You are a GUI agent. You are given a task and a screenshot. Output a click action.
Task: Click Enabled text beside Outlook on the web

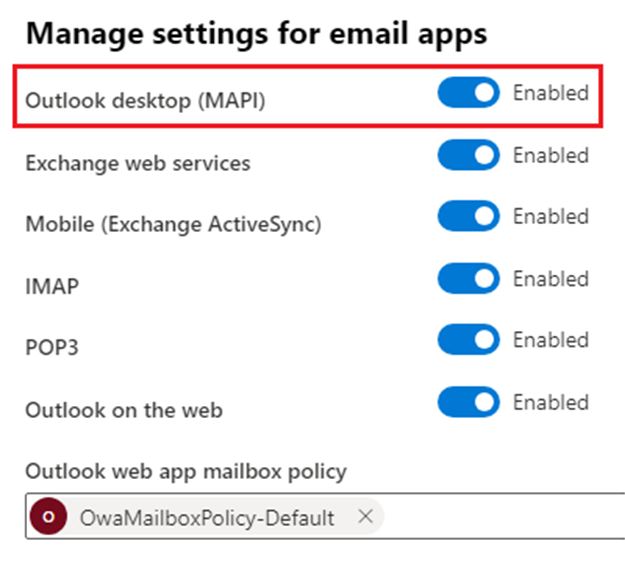(x=551, y=402)
